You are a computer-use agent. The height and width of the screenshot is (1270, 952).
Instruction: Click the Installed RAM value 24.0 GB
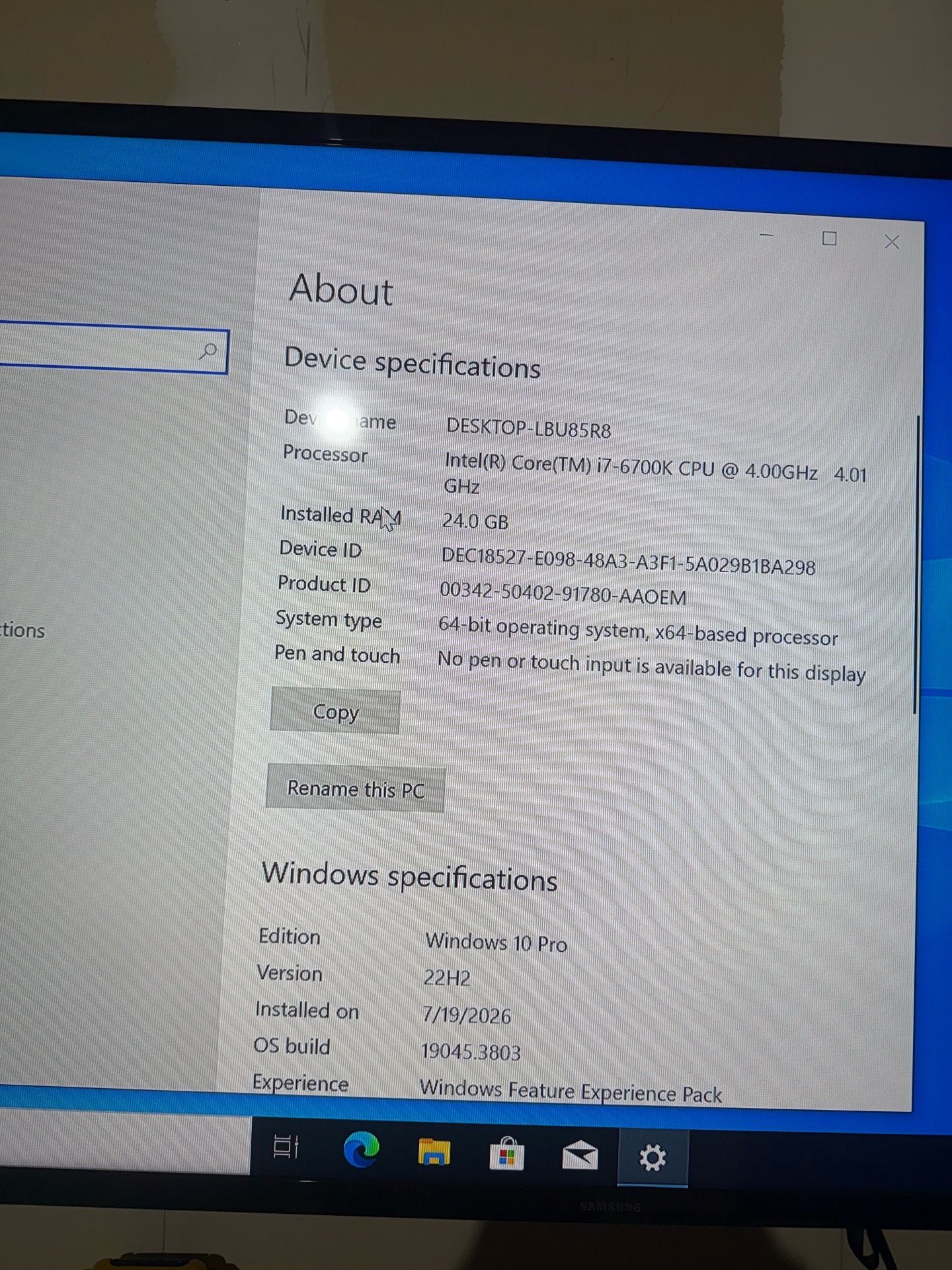click(x=475, y=521)
